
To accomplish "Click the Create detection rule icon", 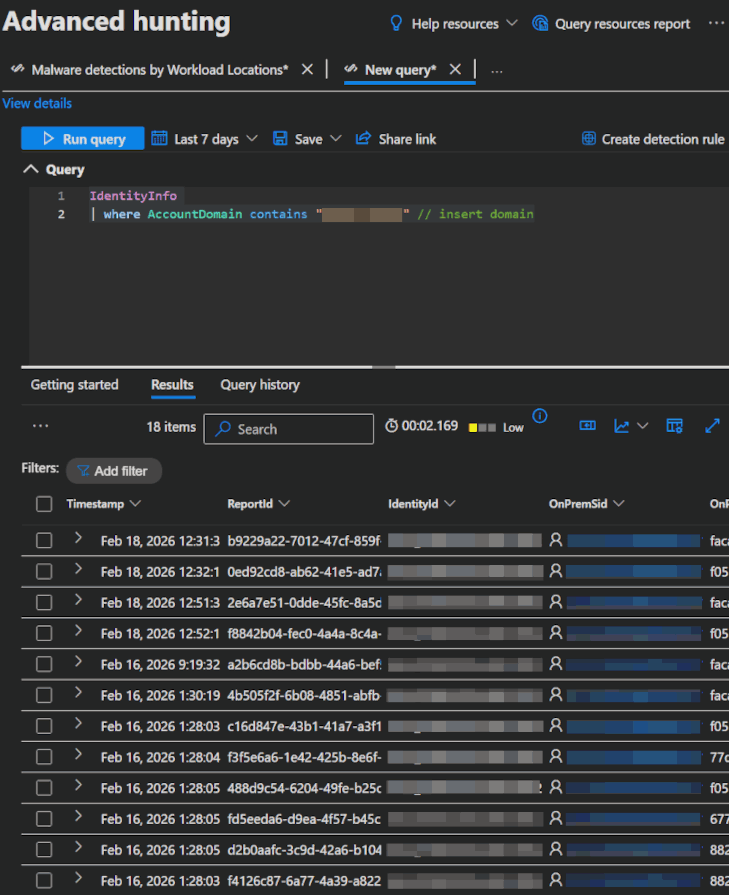I will (x=589, y=139).
